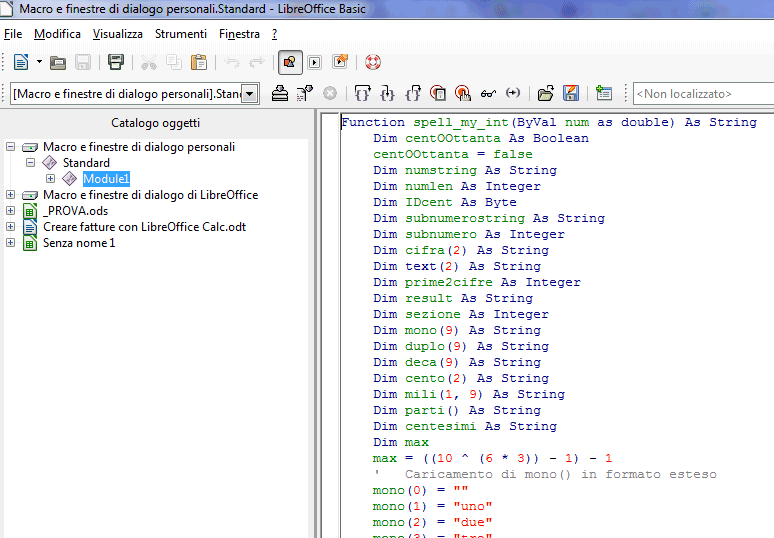Viewport: 774px width, 538px height.
Task: Click the Print icon
Action: coord(116,62)
